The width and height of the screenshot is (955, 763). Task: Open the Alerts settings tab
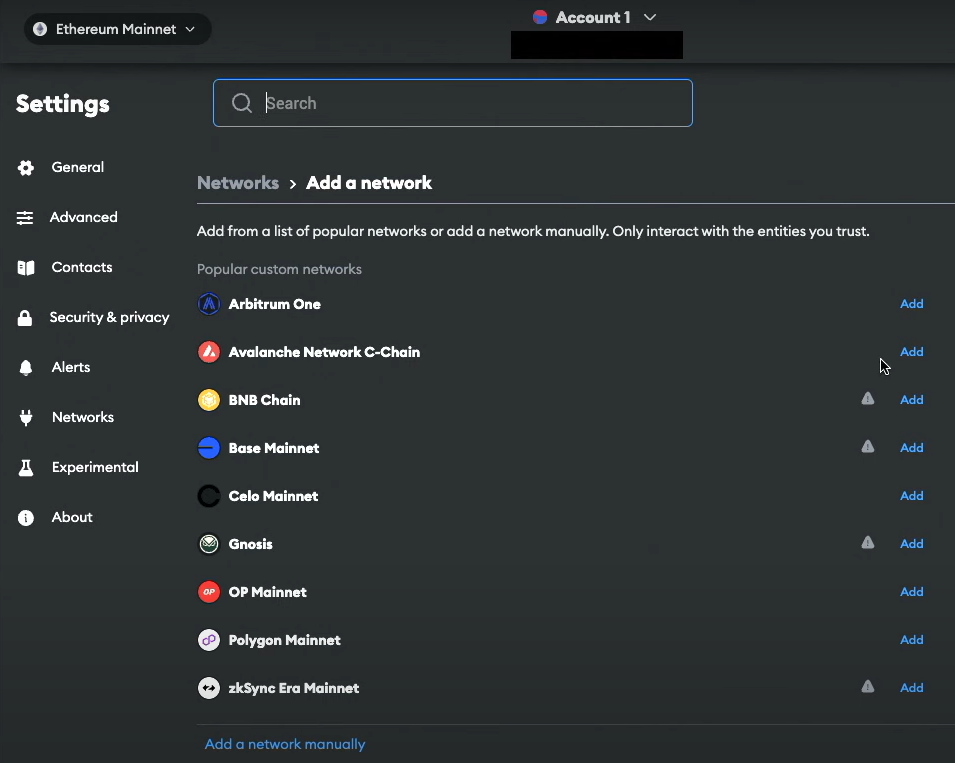[x=71, y=367]
